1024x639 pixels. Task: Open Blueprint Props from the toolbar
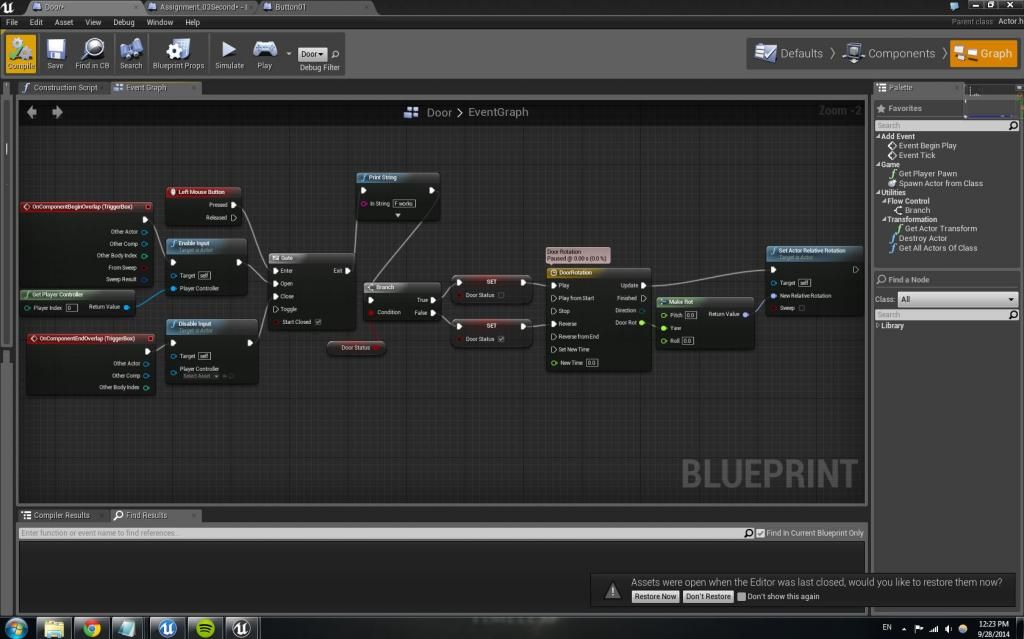click(178, 52)
